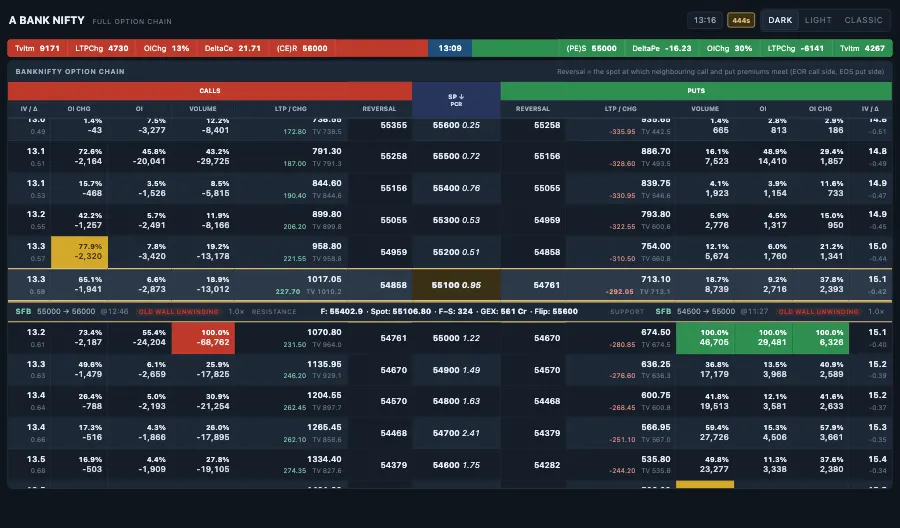
Task: Click the (CE)R 56000 resistance stat
Action: pos(302,48)
